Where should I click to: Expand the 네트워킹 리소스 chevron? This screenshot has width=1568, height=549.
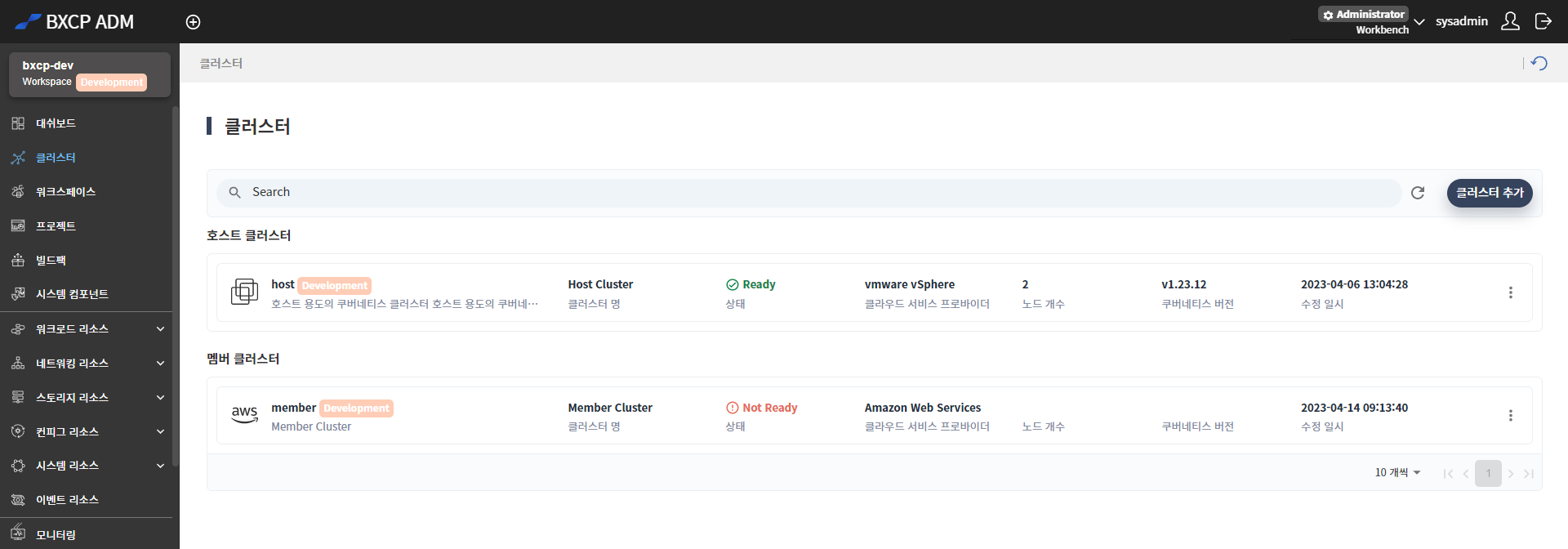[160, 364]
